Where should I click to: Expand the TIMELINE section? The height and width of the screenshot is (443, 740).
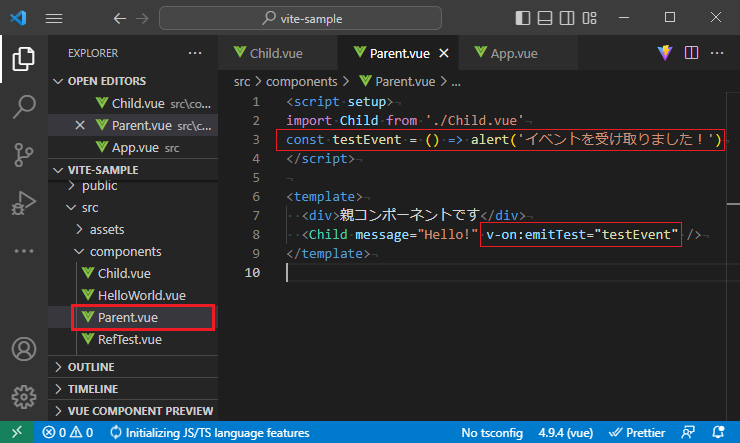[x=133, y=389]
